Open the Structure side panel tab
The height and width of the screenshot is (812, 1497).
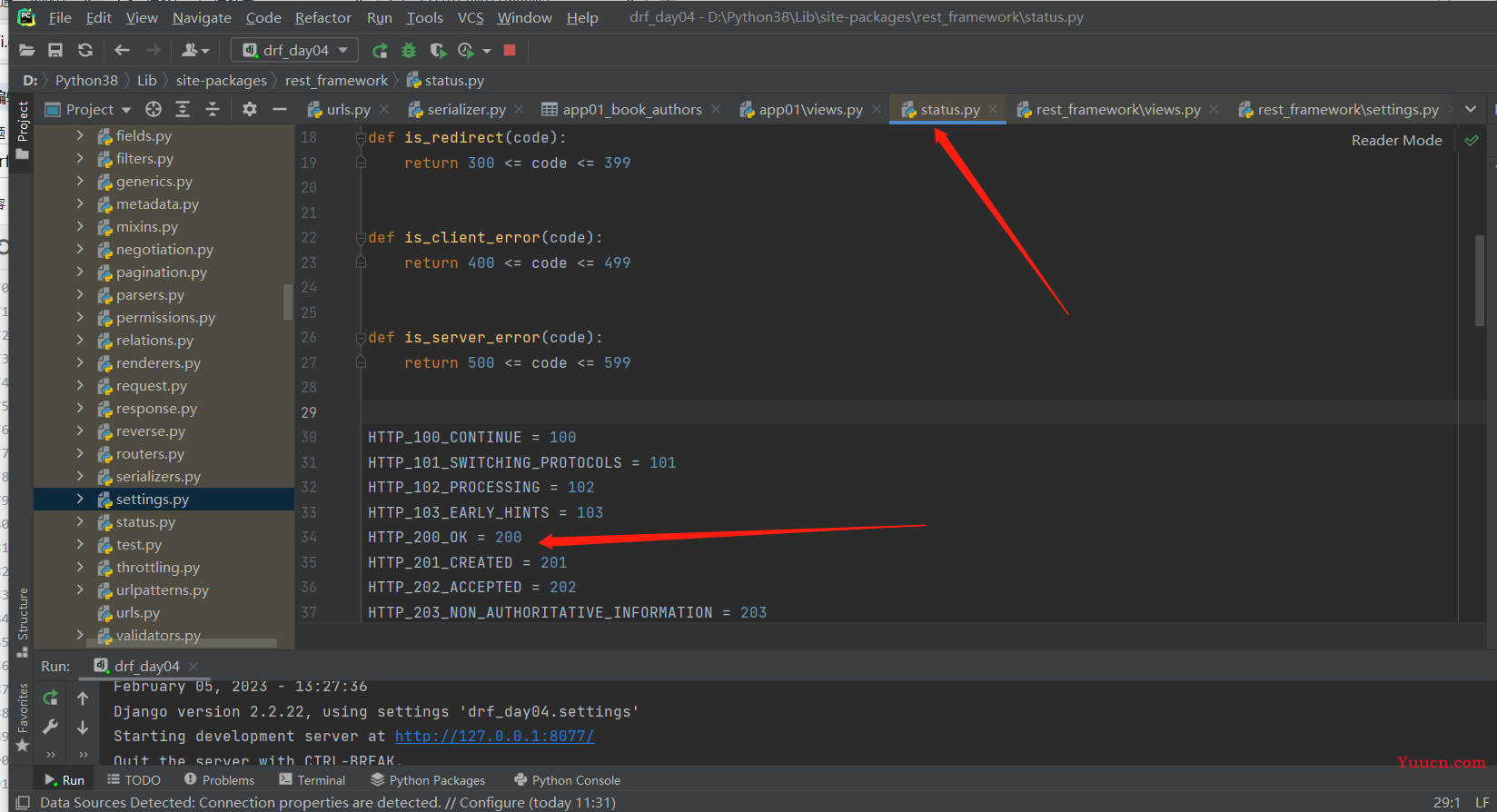23,622
